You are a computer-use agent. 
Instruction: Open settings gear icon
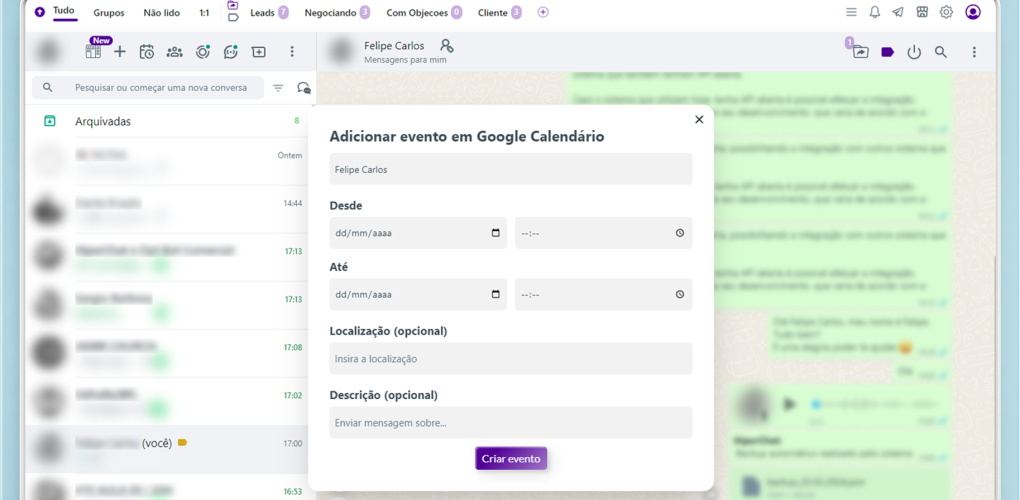(x=946, y=12)
